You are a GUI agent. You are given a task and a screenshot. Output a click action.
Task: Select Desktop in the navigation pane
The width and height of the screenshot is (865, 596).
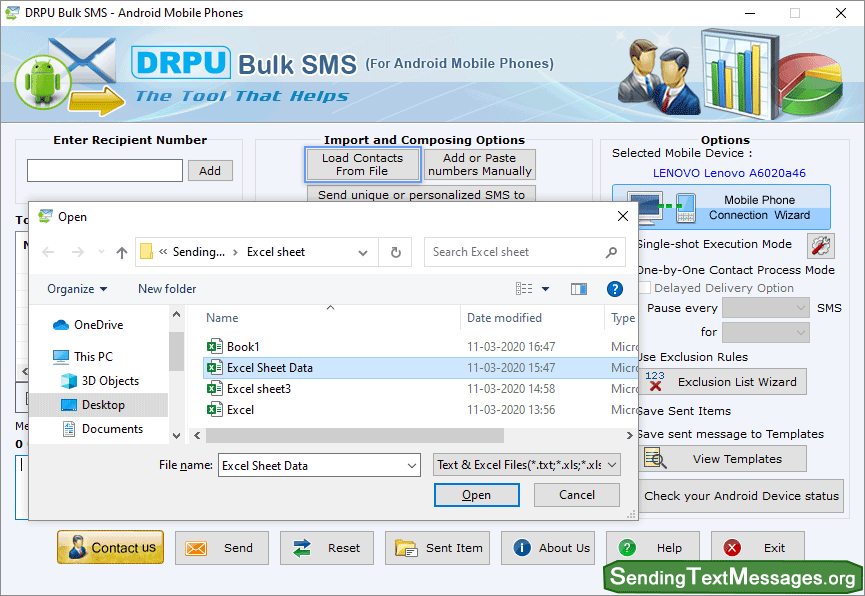[98, 405]
